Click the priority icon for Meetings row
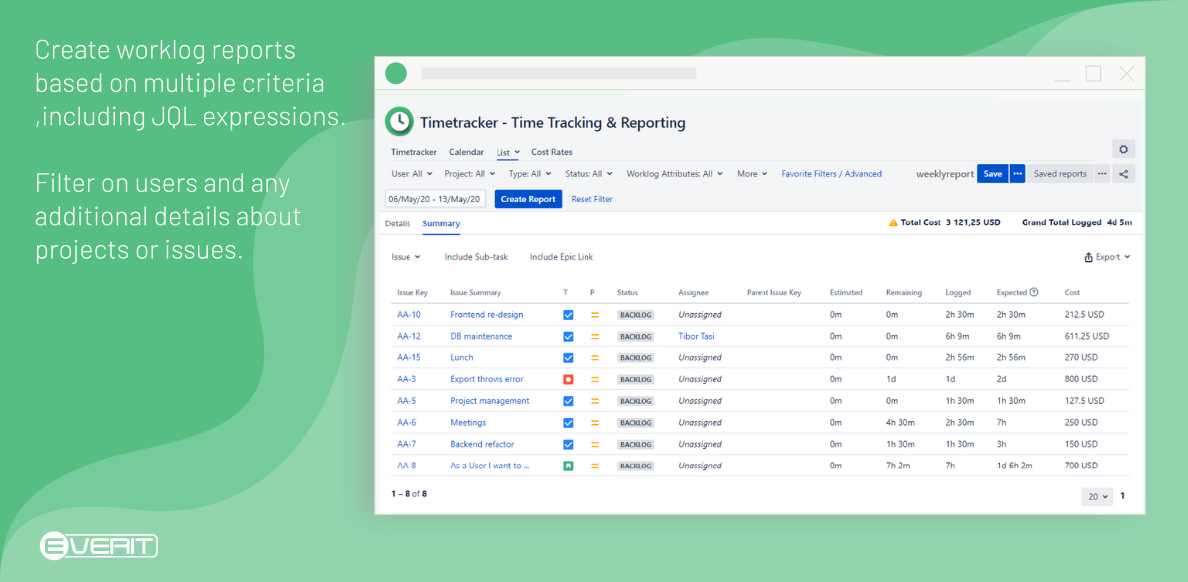The height and width of the screenshot is (582, 1188). [595, 423]
